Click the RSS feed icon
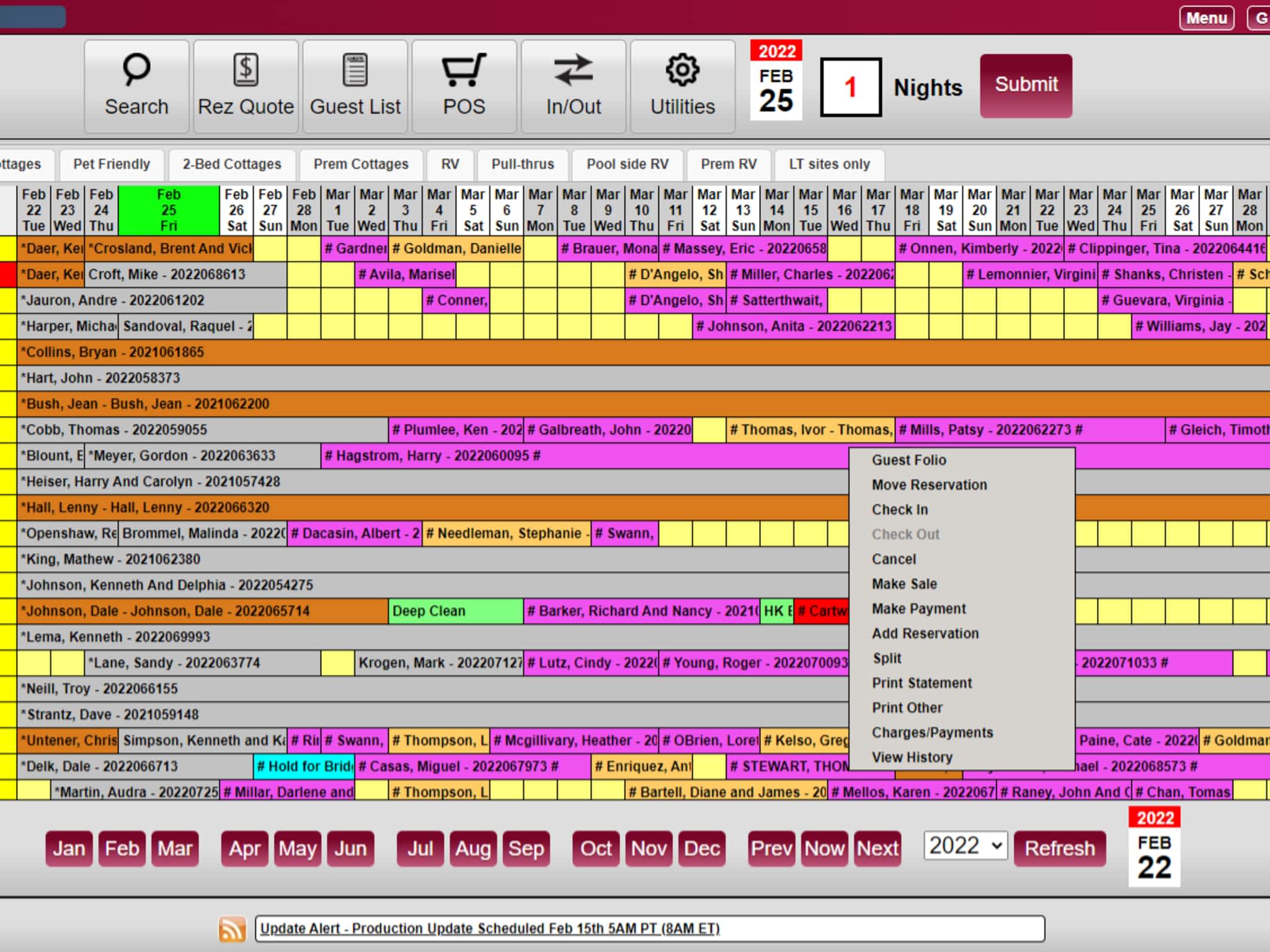The width and height of the screenshot is (1270, 952). point(232,928)
